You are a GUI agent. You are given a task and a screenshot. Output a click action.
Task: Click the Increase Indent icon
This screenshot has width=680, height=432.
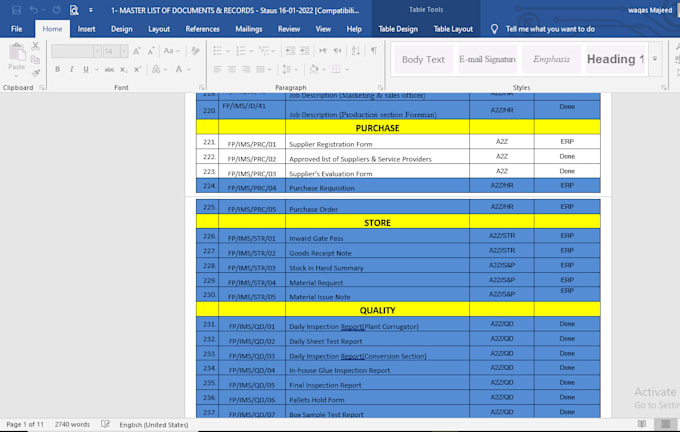305,51
